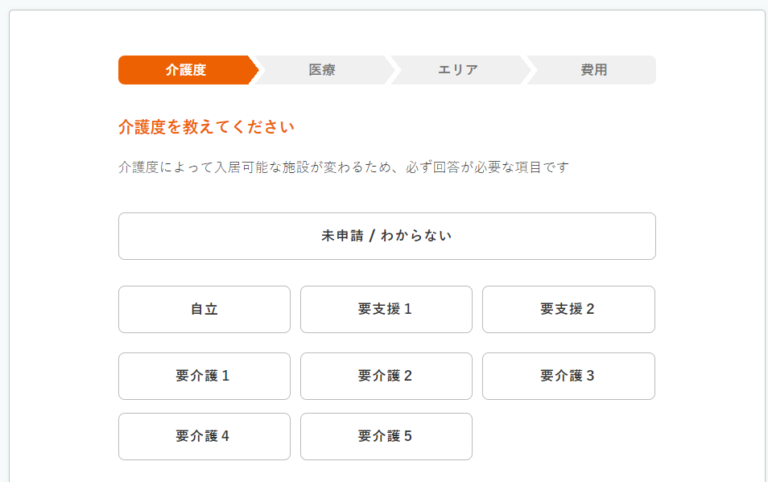Select 要介護 1 care level
This screenshot has width=768, height=482.
tap(204, 376)
